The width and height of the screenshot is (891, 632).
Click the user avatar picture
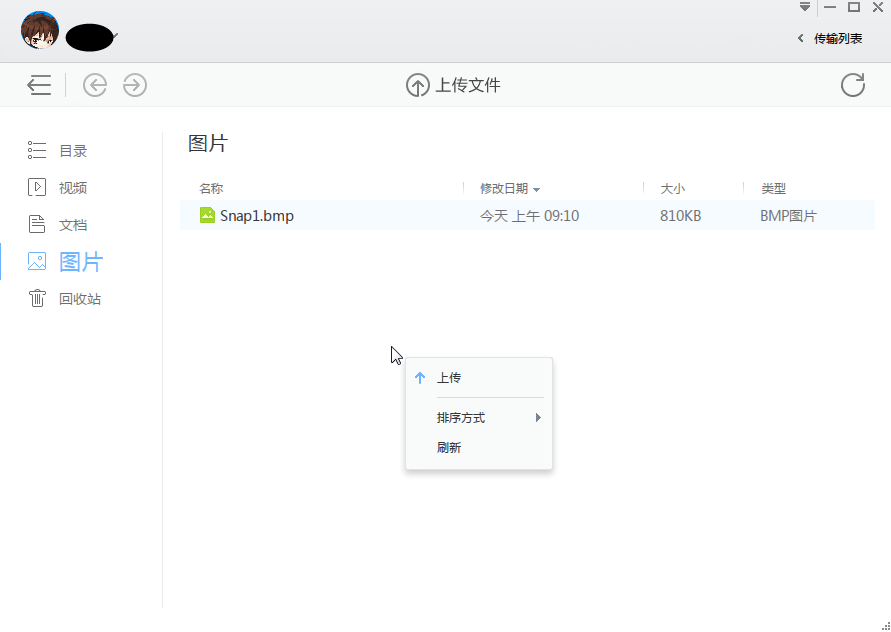[40, 30]
